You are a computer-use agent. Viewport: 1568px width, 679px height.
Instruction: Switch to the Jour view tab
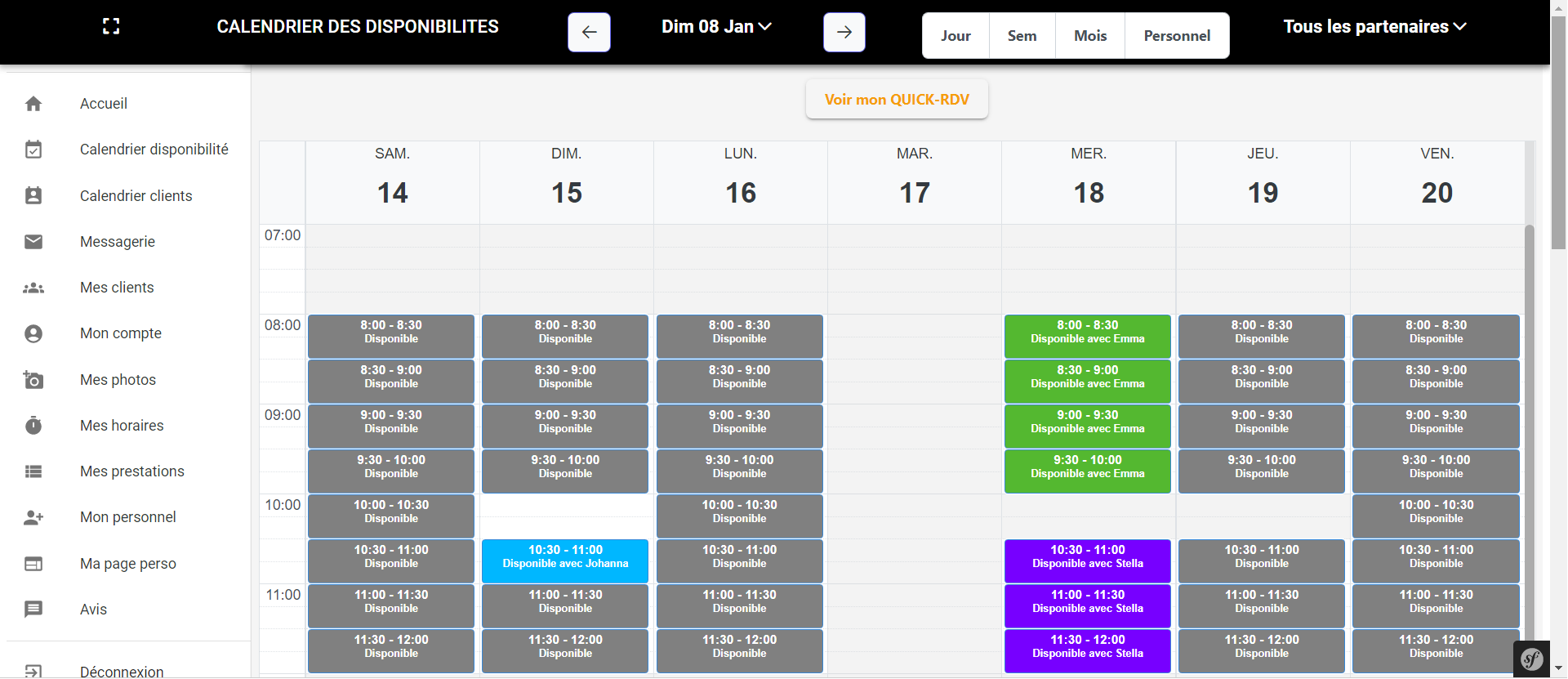click(955, 36)
